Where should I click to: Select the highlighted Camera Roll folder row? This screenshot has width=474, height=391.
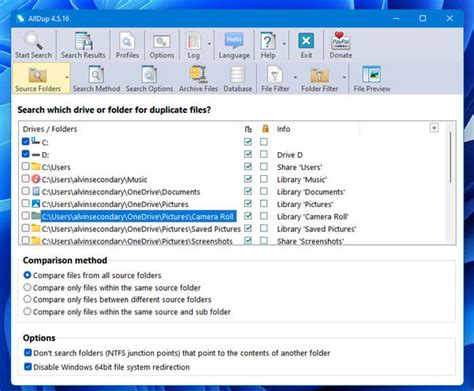138,216
